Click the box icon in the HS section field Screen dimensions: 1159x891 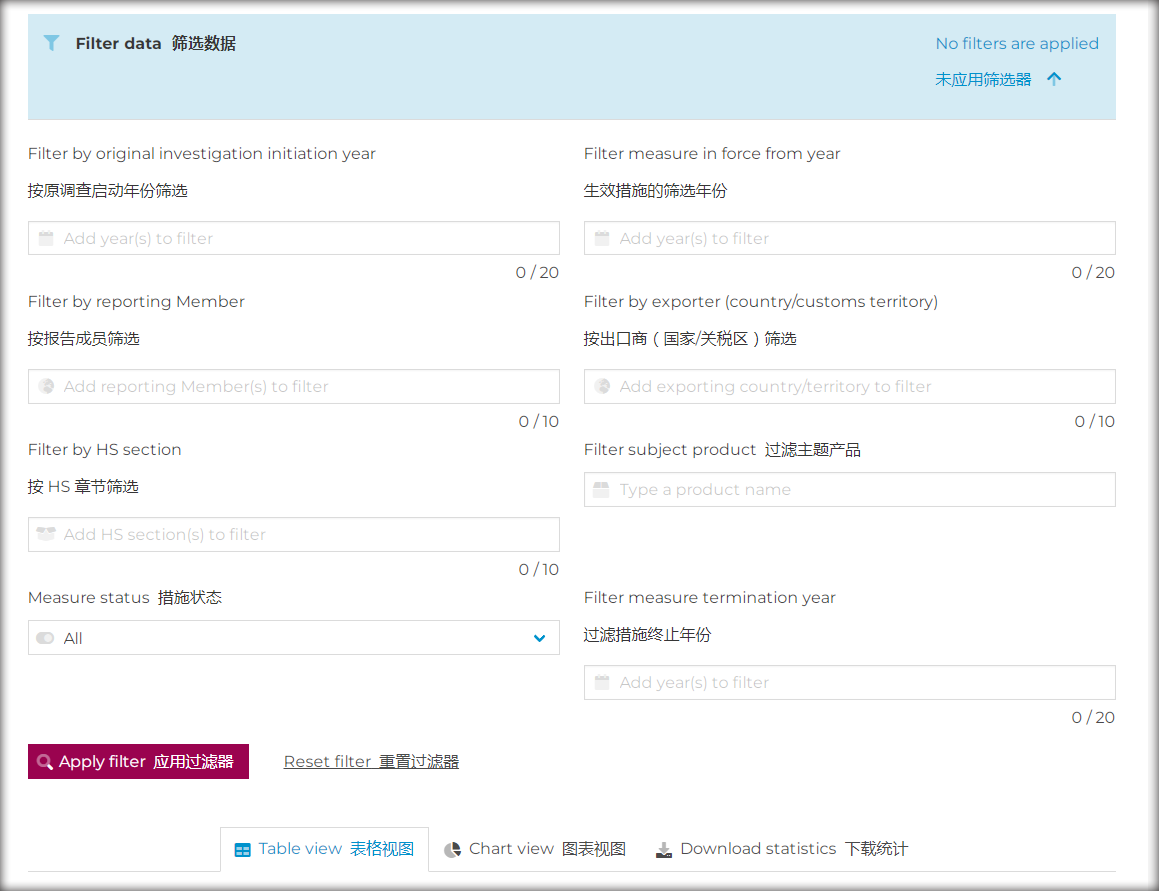point(46,534)
